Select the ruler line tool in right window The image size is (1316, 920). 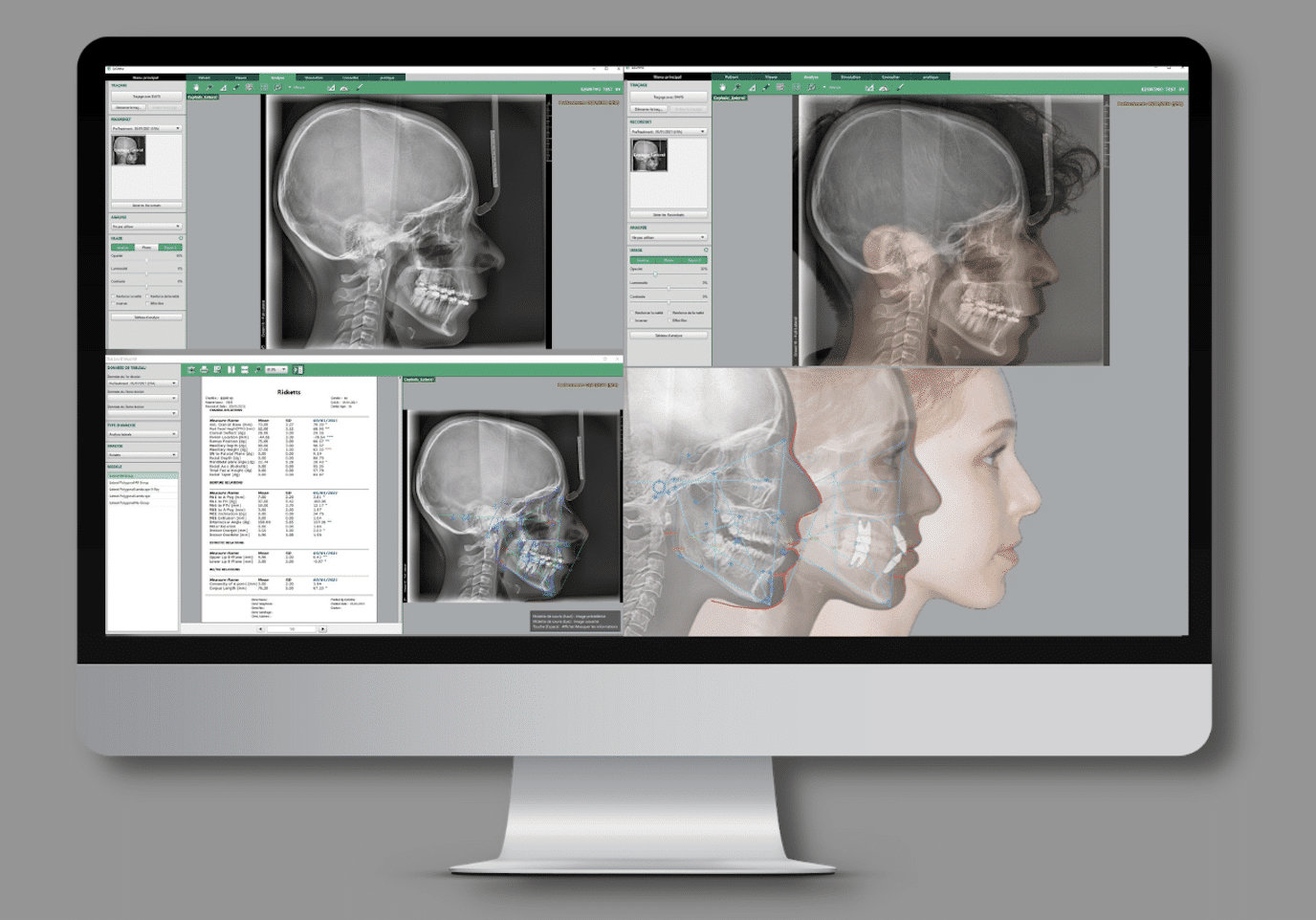[766, 87]
